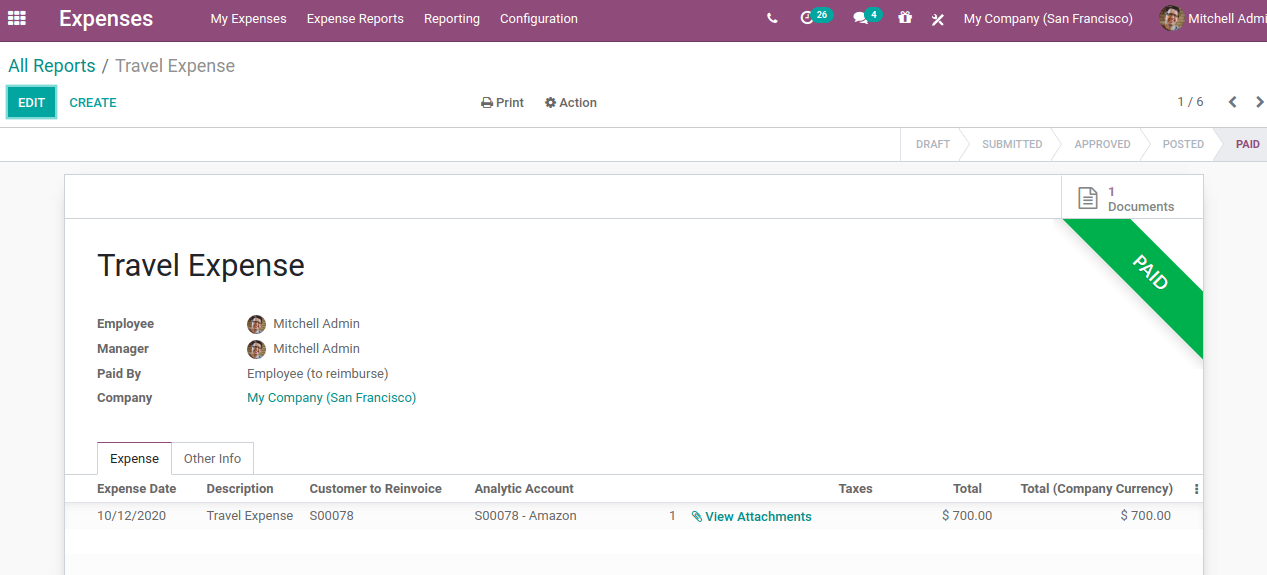Click the phone call icon
This screenshot has height=575, width=1267.
772,18
